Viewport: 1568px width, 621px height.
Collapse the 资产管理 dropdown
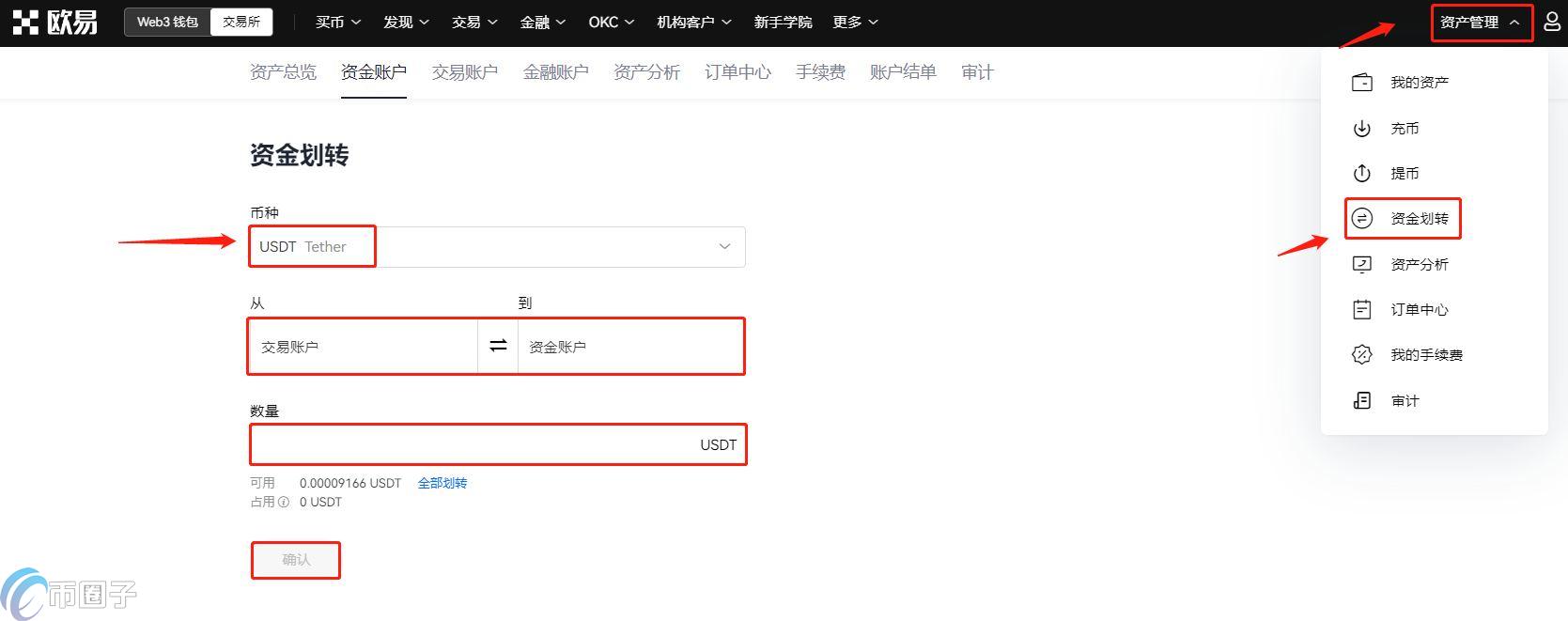point(1481,23)
